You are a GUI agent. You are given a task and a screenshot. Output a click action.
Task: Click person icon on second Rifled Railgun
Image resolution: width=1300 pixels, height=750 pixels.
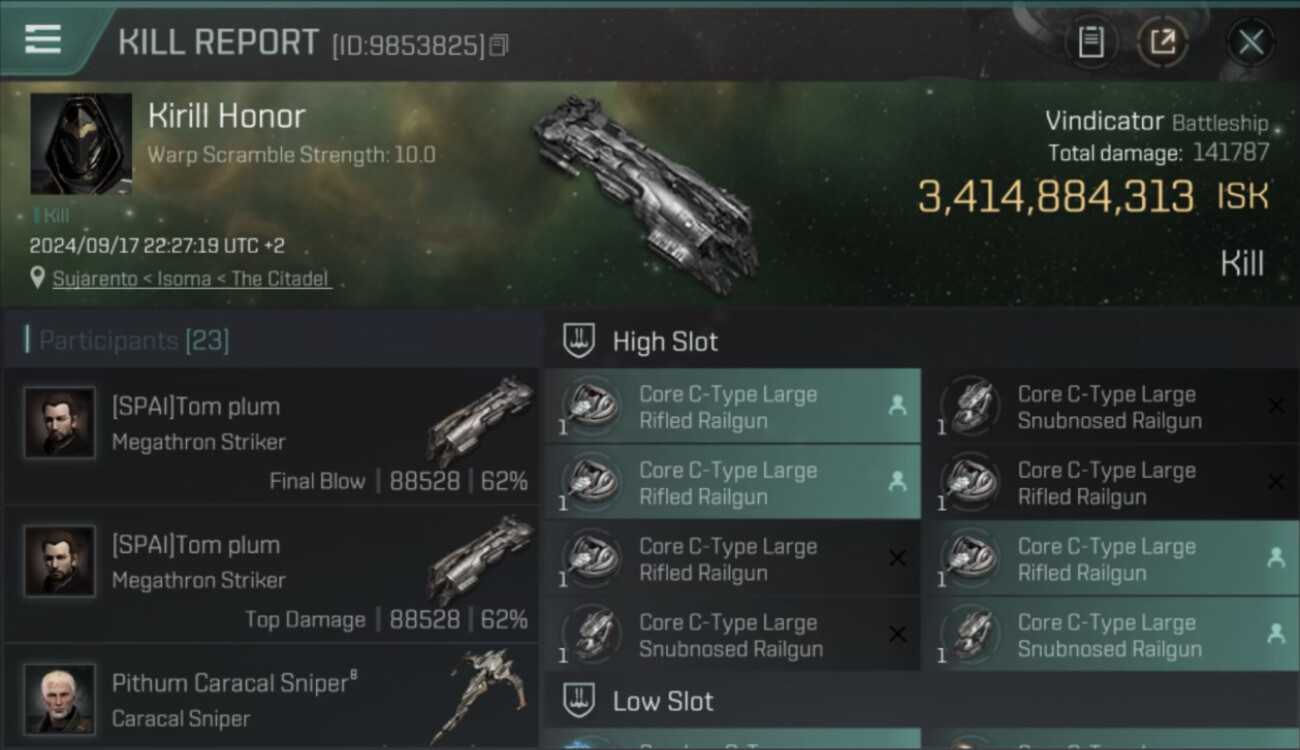(897, 482)
